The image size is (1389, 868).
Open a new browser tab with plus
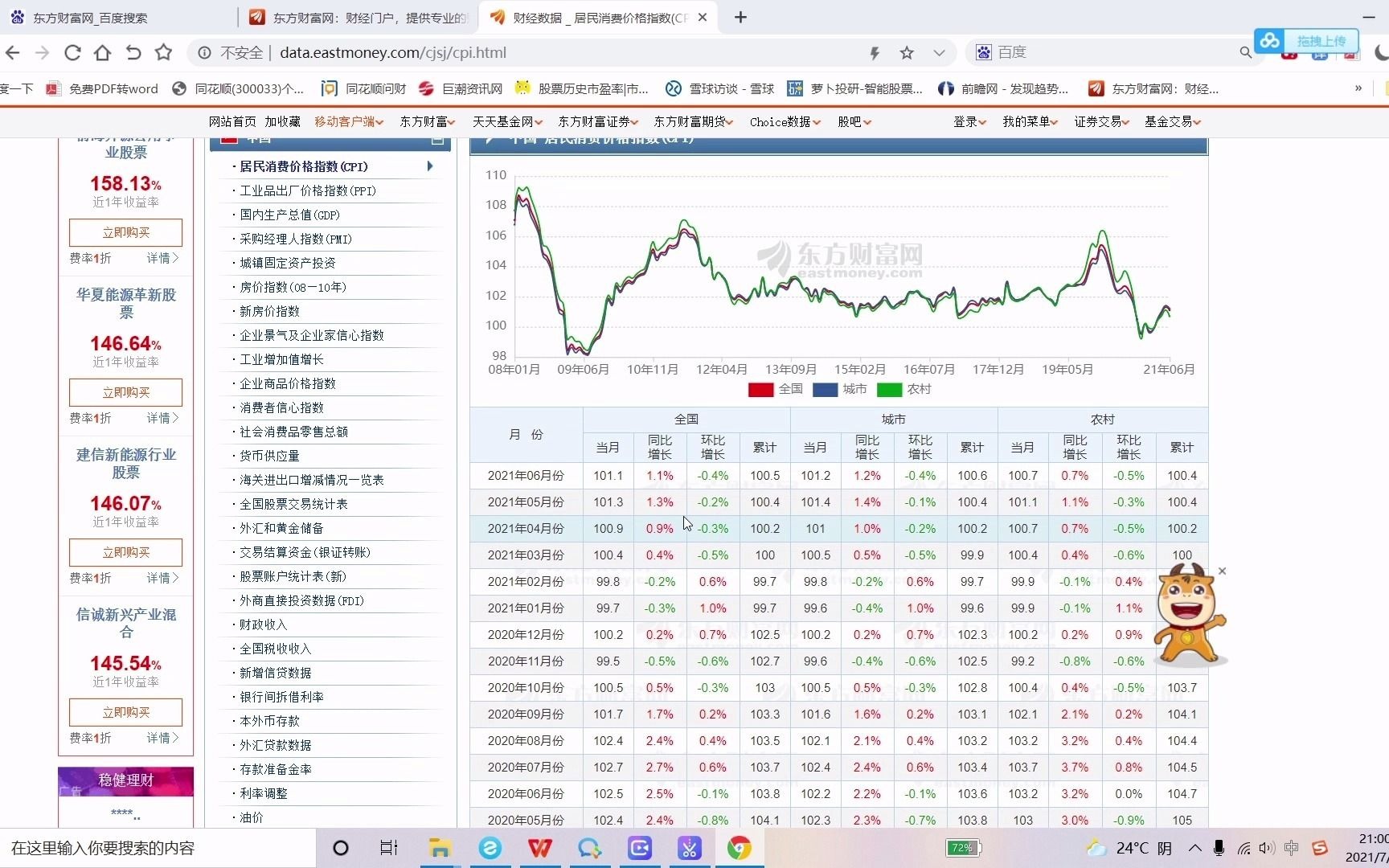pos(740,17)
